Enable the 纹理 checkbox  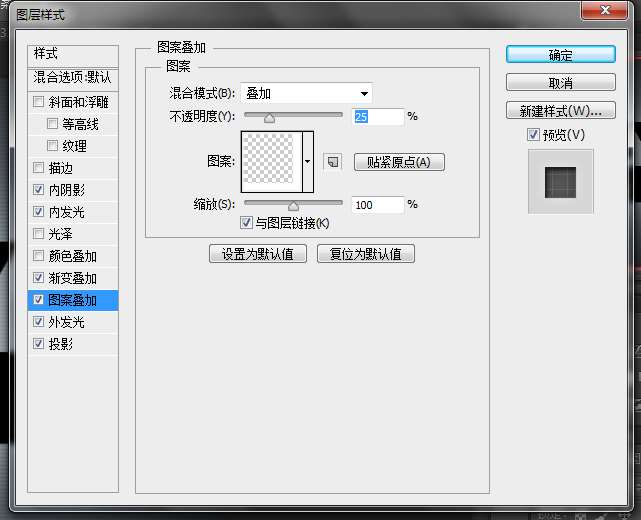[x=52, y=146]
